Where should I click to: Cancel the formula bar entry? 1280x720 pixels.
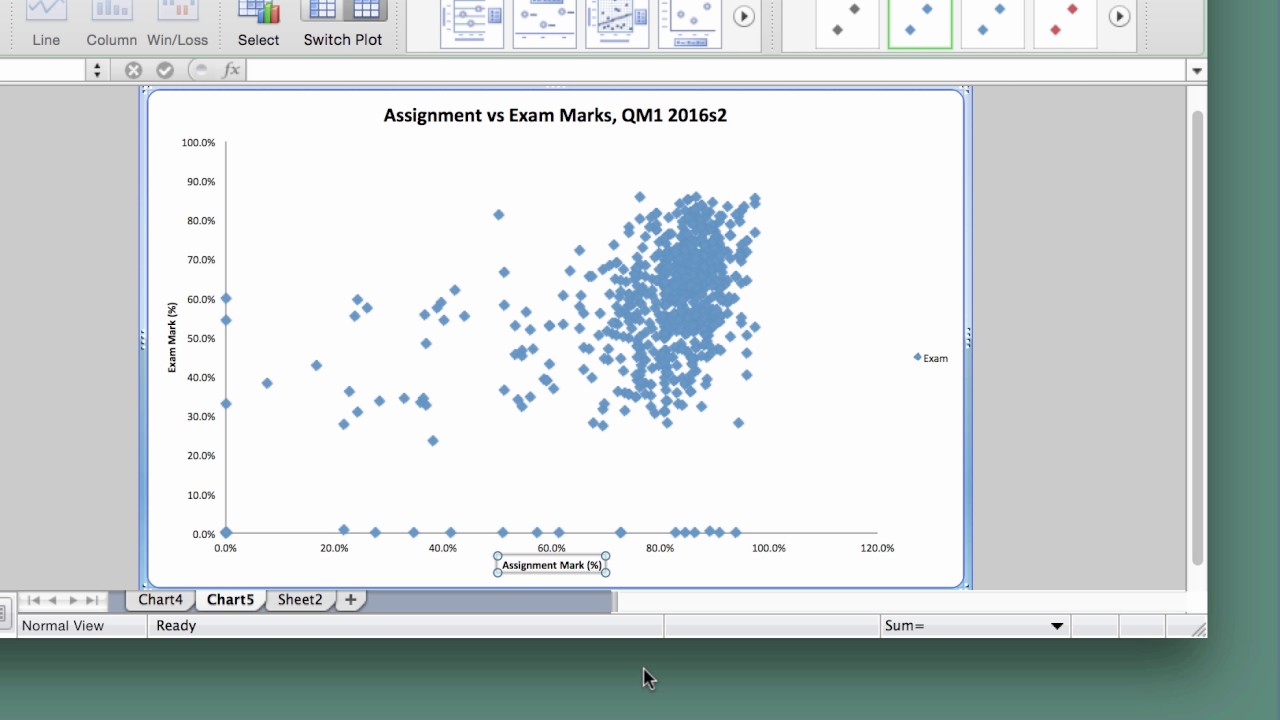coord(133,70)
